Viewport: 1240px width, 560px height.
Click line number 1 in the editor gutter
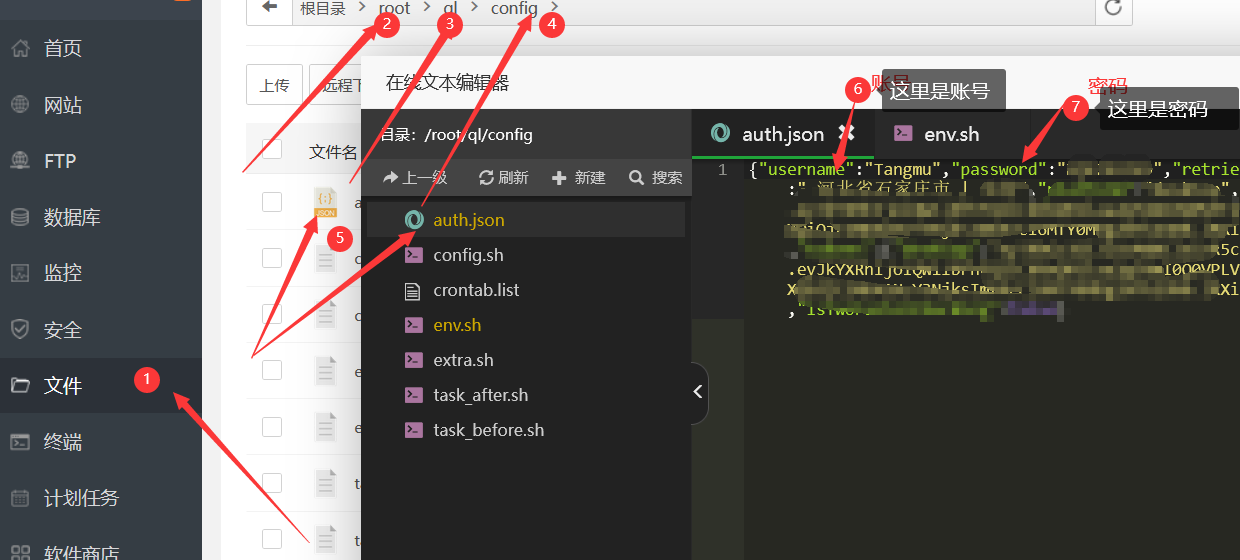tap(722, 169)
